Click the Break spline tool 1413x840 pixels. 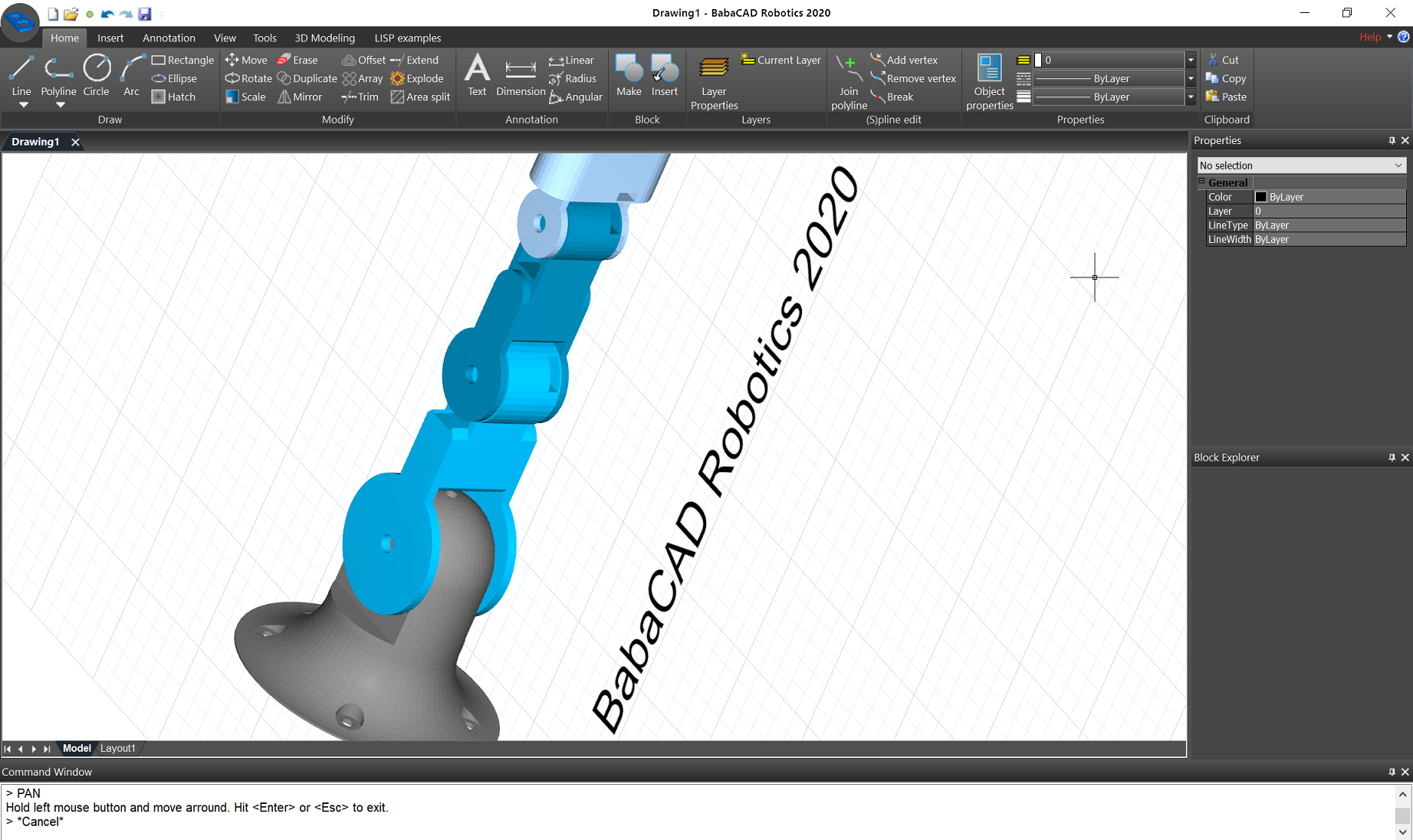point(892,97)
